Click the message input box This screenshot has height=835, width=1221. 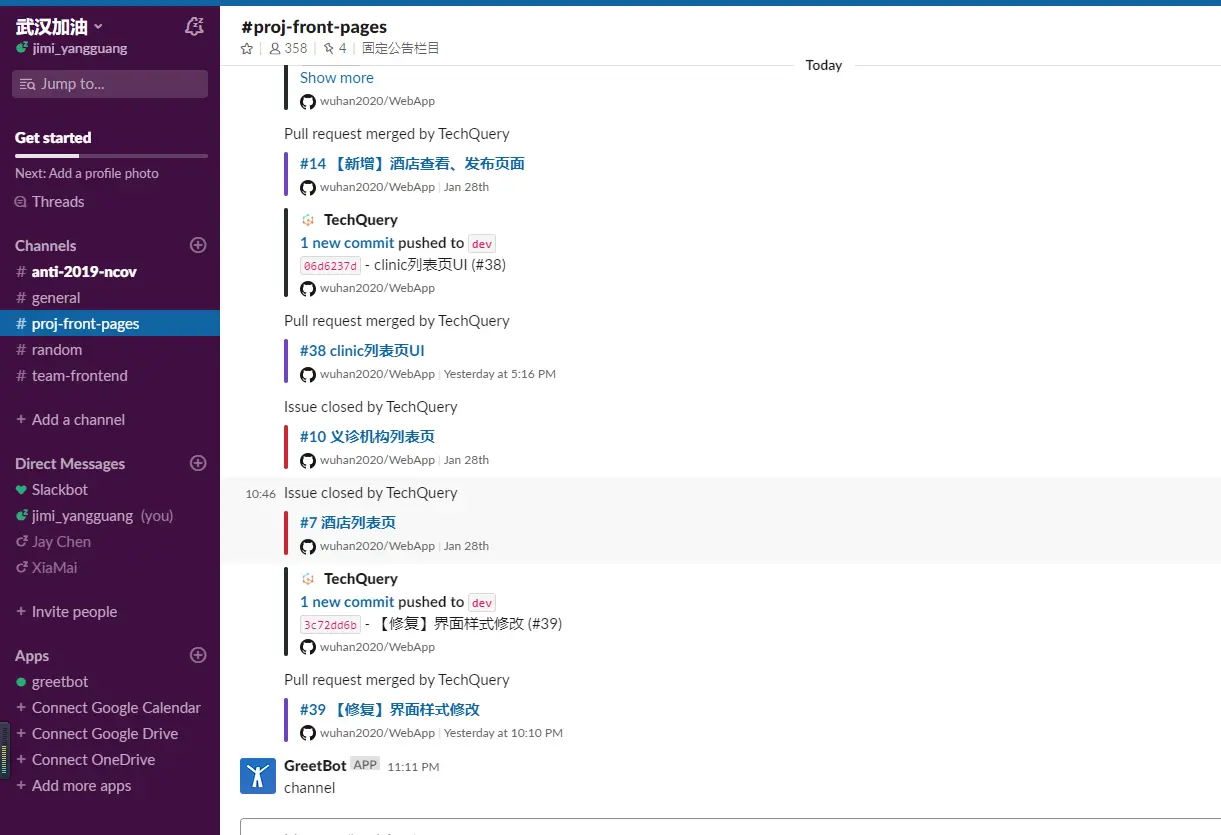click(x=730, y=827)
